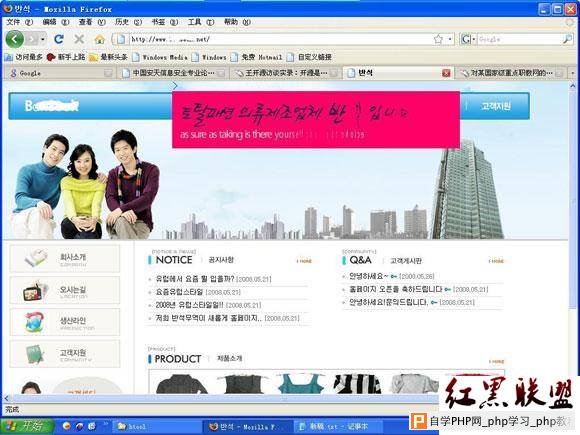The image size is (580, 435).
Task: Click the vertical scrollbar up arrow
Action: 573,86
